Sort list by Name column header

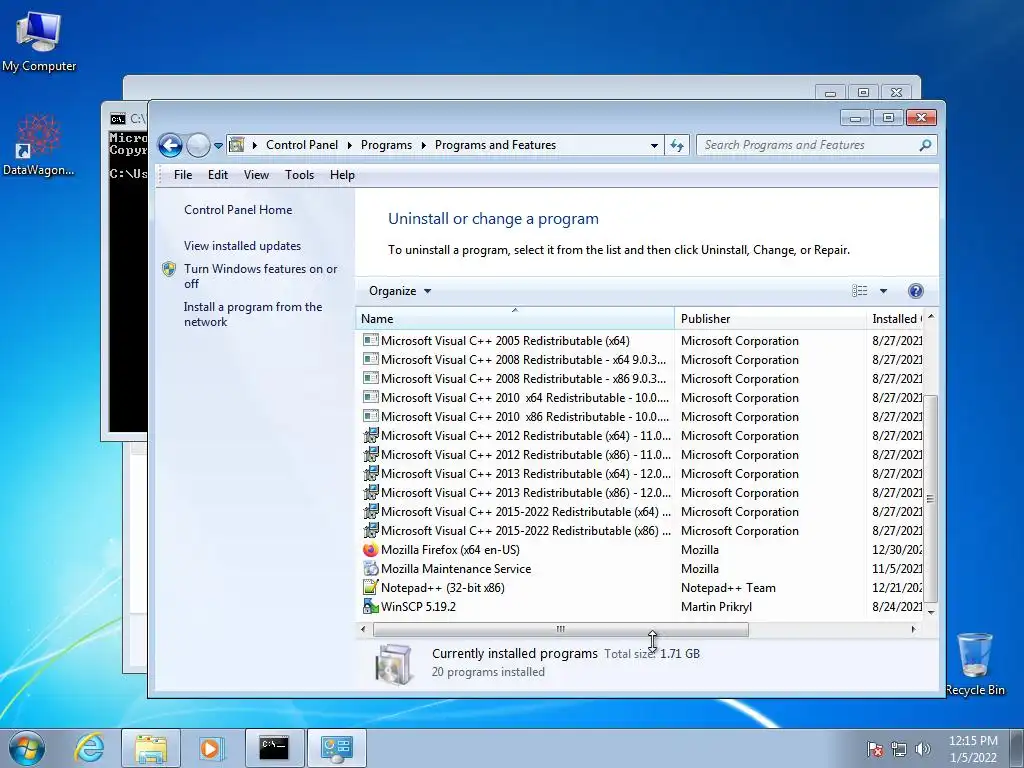(515, 319)
